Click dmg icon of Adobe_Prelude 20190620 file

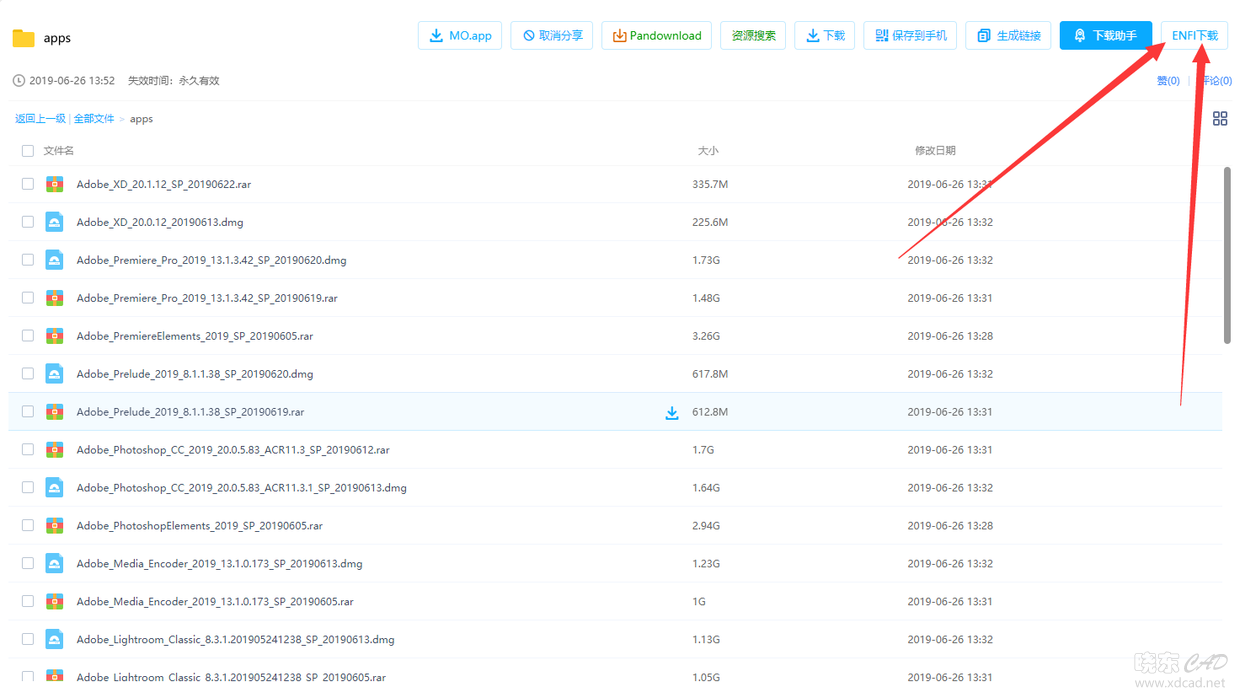point(55,374)
